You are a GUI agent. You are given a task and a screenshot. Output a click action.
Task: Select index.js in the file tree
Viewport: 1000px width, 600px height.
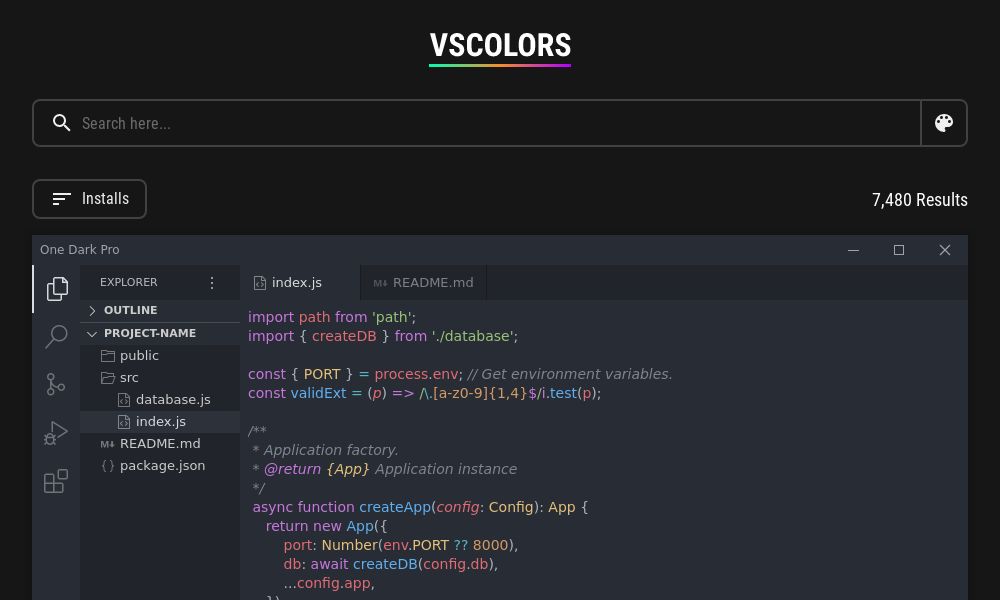159,421
